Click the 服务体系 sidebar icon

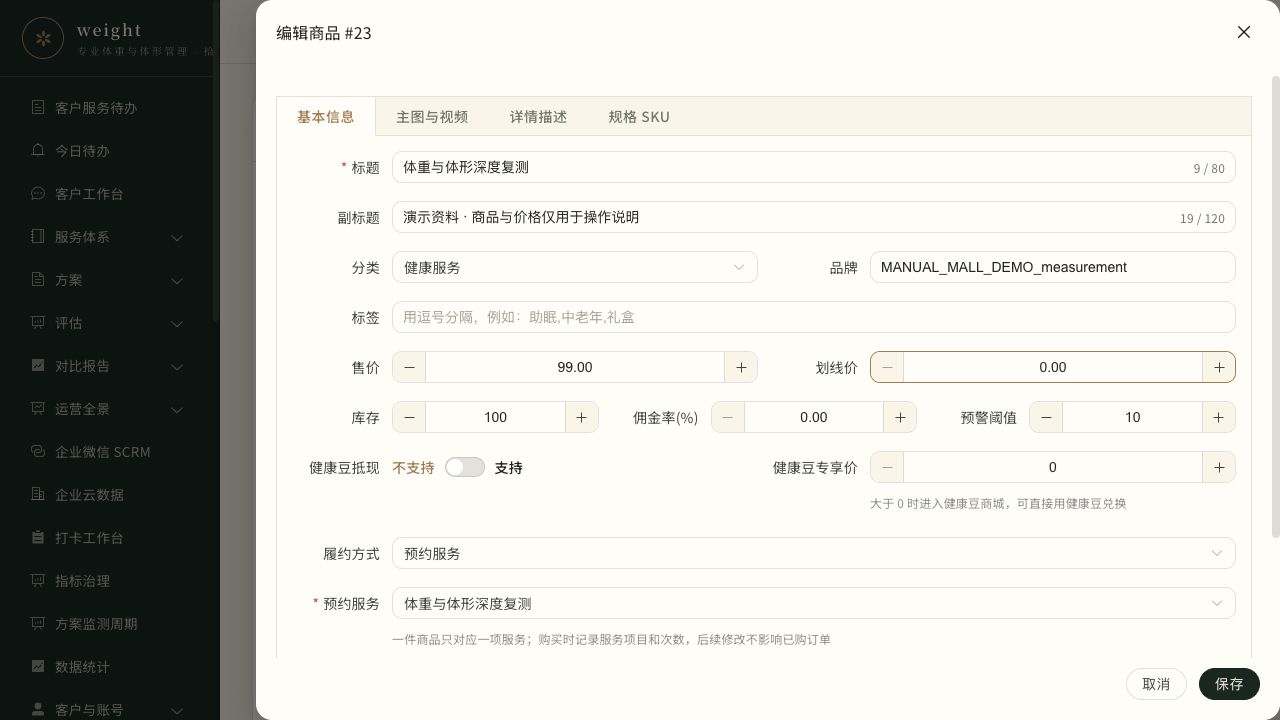pyautogui.click(x=38, y=236)
